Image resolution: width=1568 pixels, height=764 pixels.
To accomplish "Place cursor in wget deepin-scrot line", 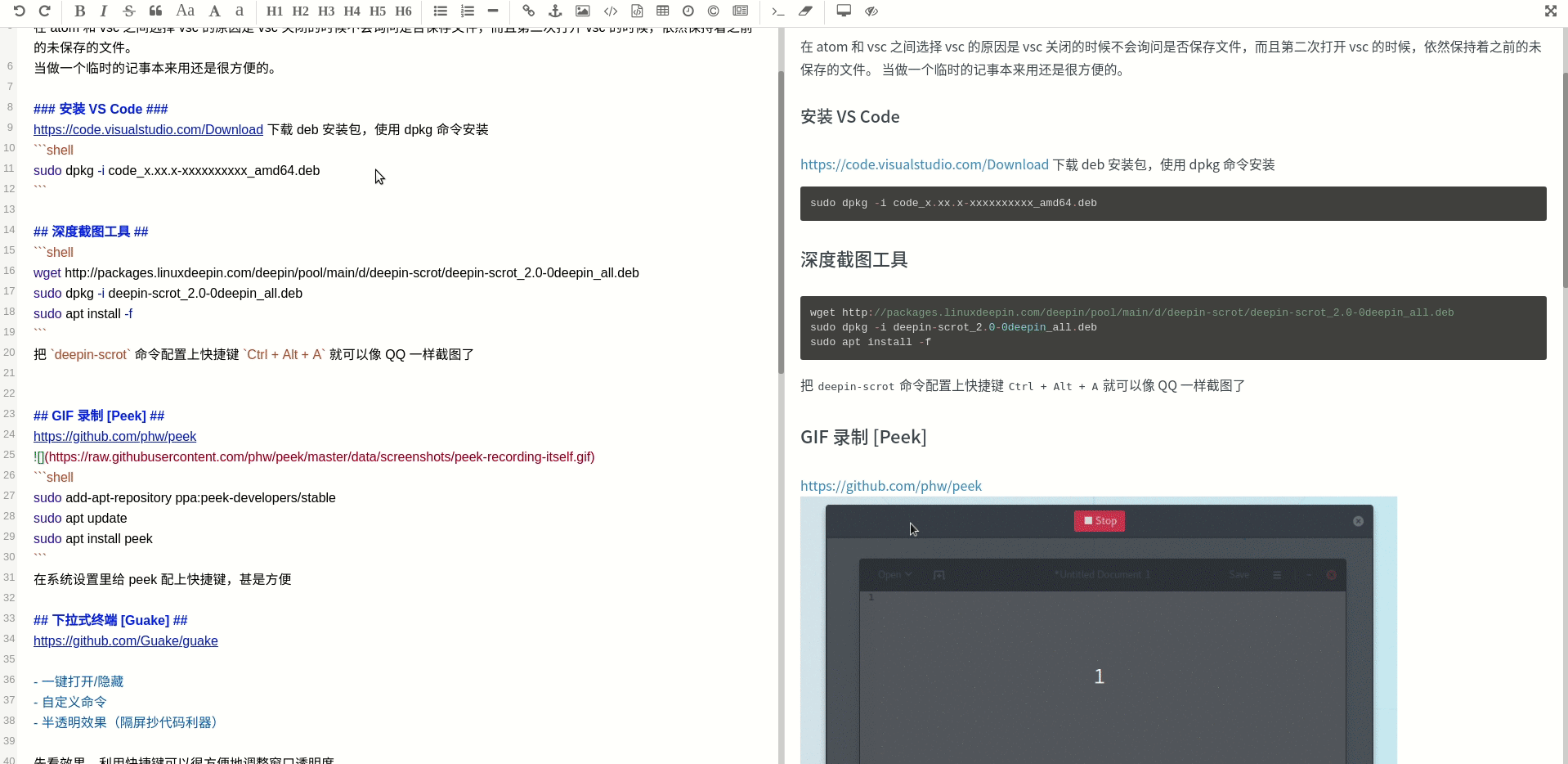I will tap(336, 272).
